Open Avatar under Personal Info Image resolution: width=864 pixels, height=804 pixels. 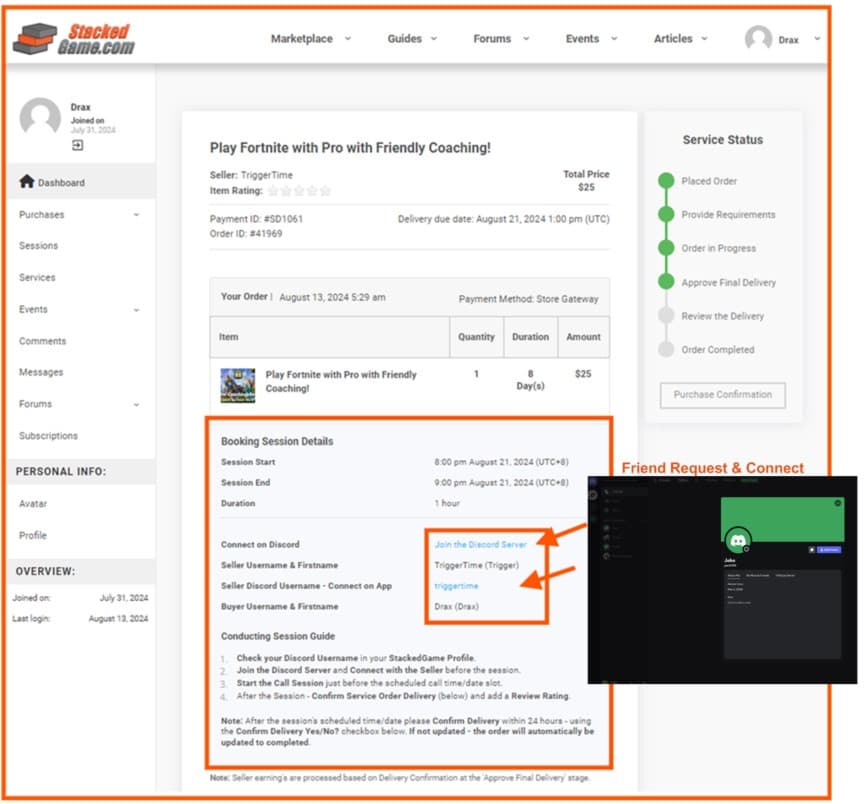pos(33,504)
